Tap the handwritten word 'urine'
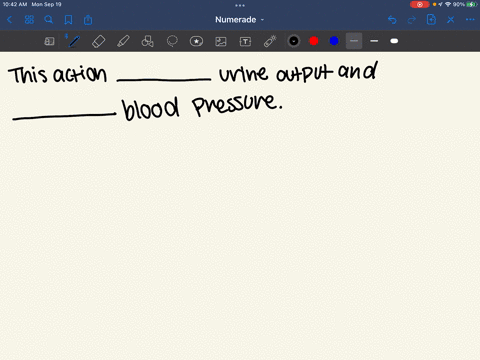Image resolution: width=480 pixels, height=360 pixels. (243, 73)
